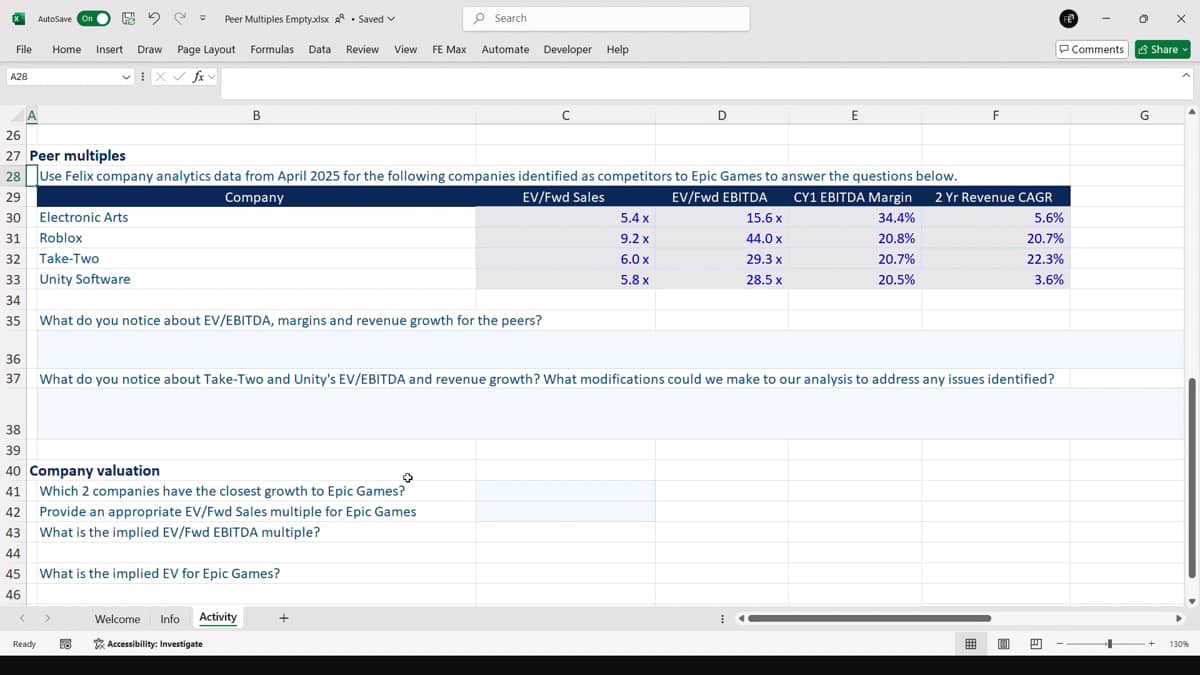Click the Redo arrow icon
The image size is (1200, 675).
click(x=180, y=18)
